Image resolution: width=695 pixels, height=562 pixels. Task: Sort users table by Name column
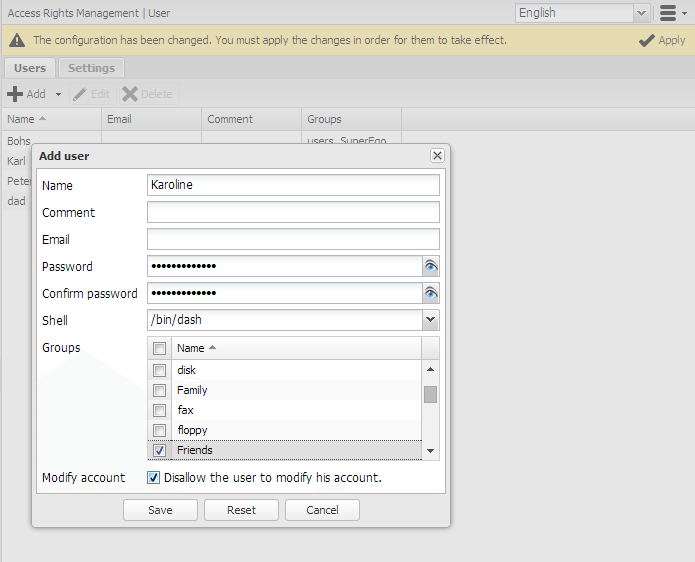[51, 119]
